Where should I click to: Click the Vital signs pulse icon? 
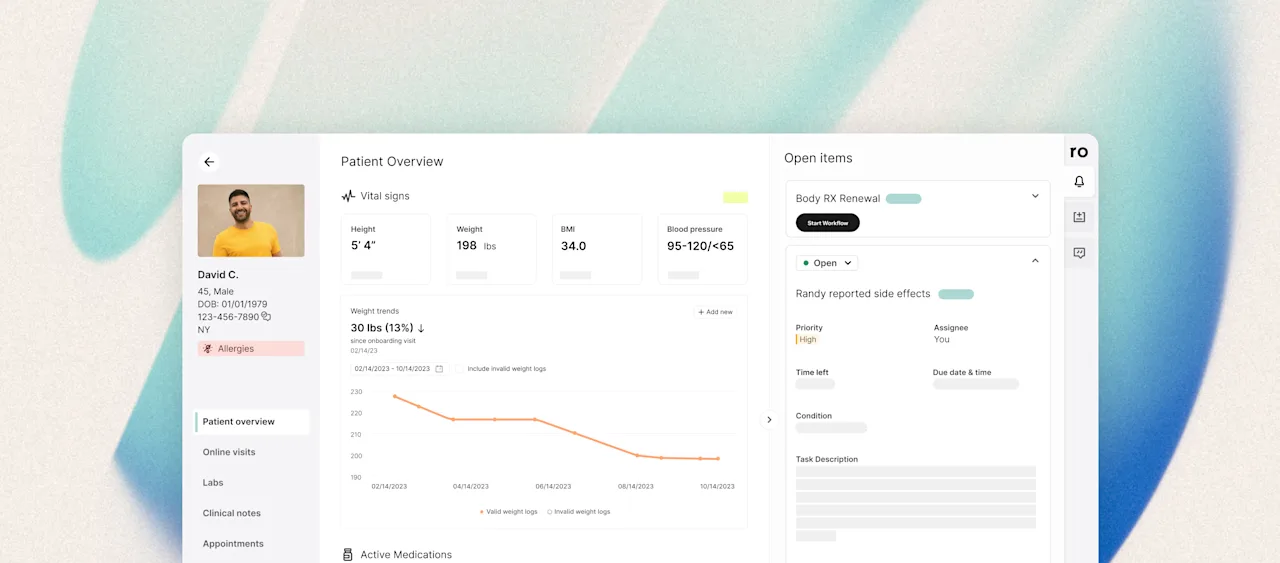coord(348,196)
